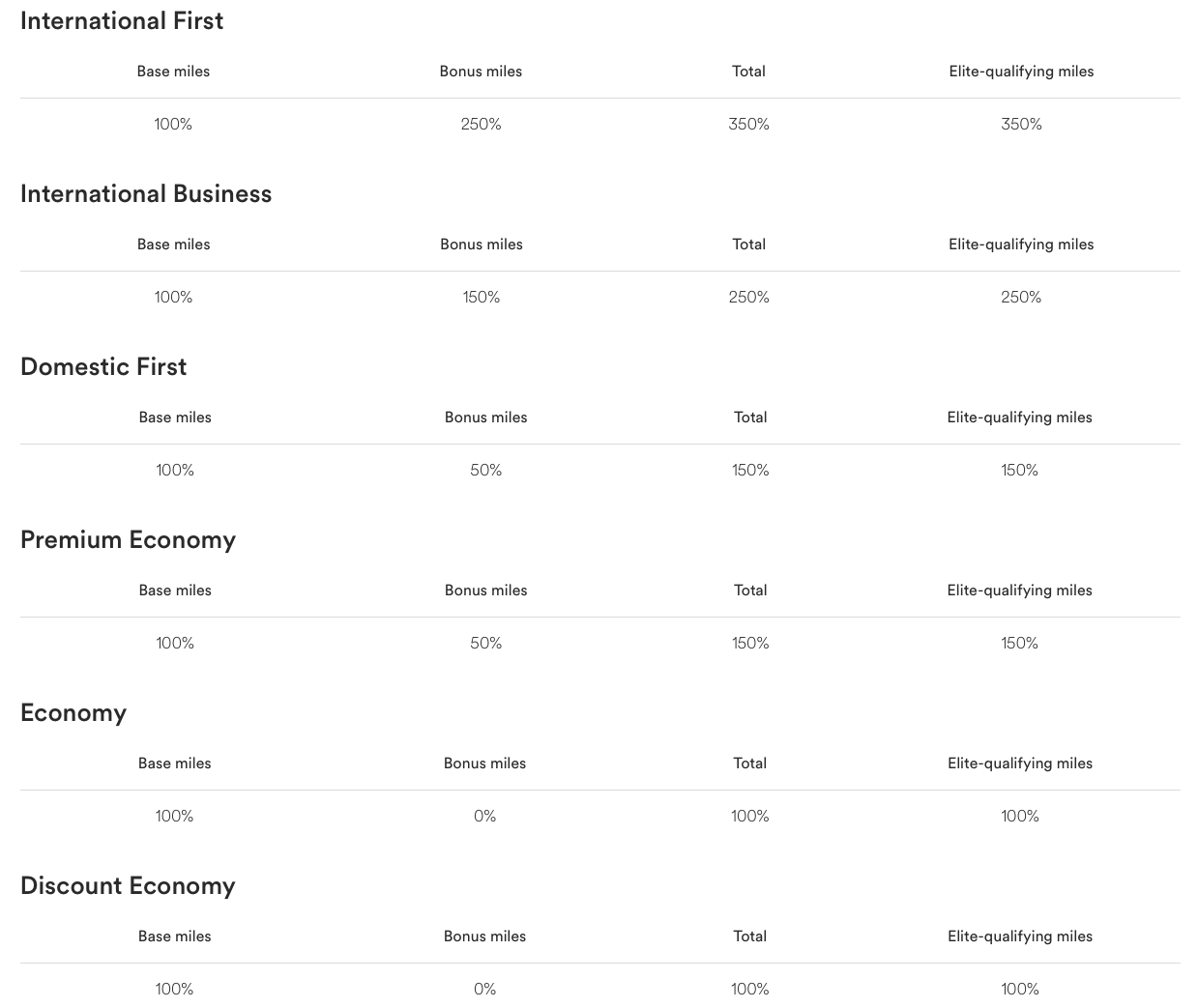Image resolution: width=1198 pixels, height=1008 pixels.
Task: Click Discount Economy's 100% elite-qualifying miles value
Action: click(1020, 990)
